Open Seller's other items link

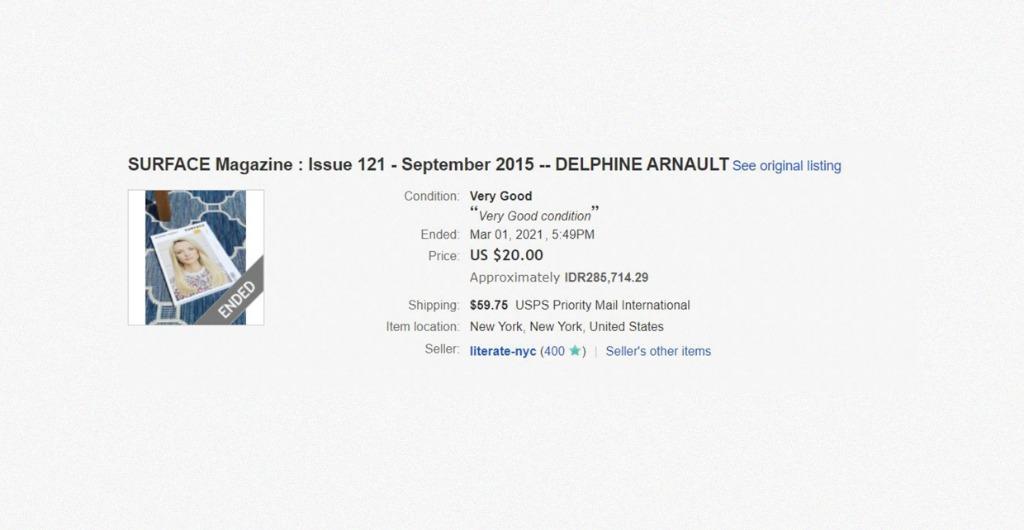click(x=658, y=351)
